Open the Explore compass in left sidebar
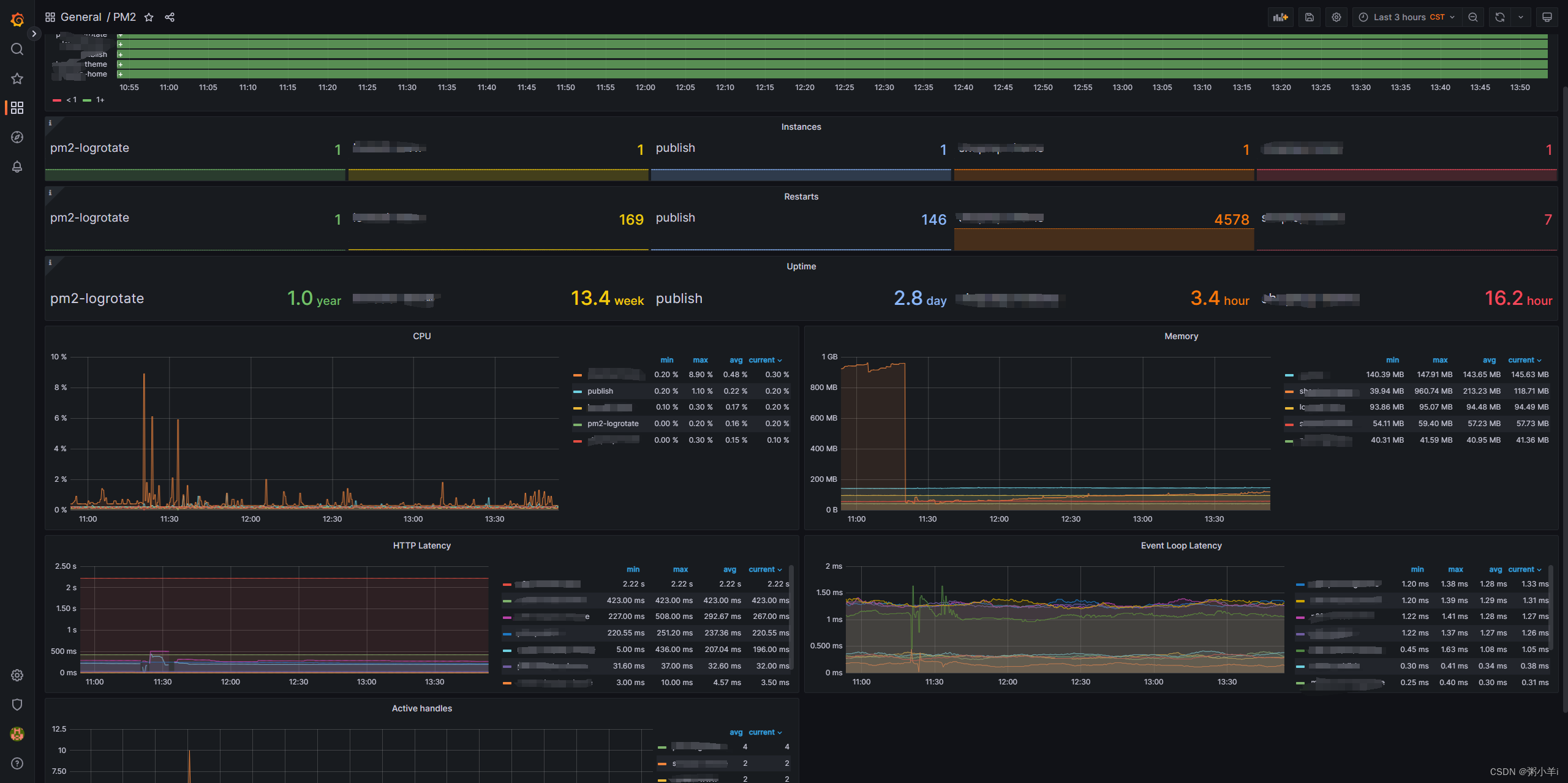The image size is (1568, 783). (x=17, y=137)
